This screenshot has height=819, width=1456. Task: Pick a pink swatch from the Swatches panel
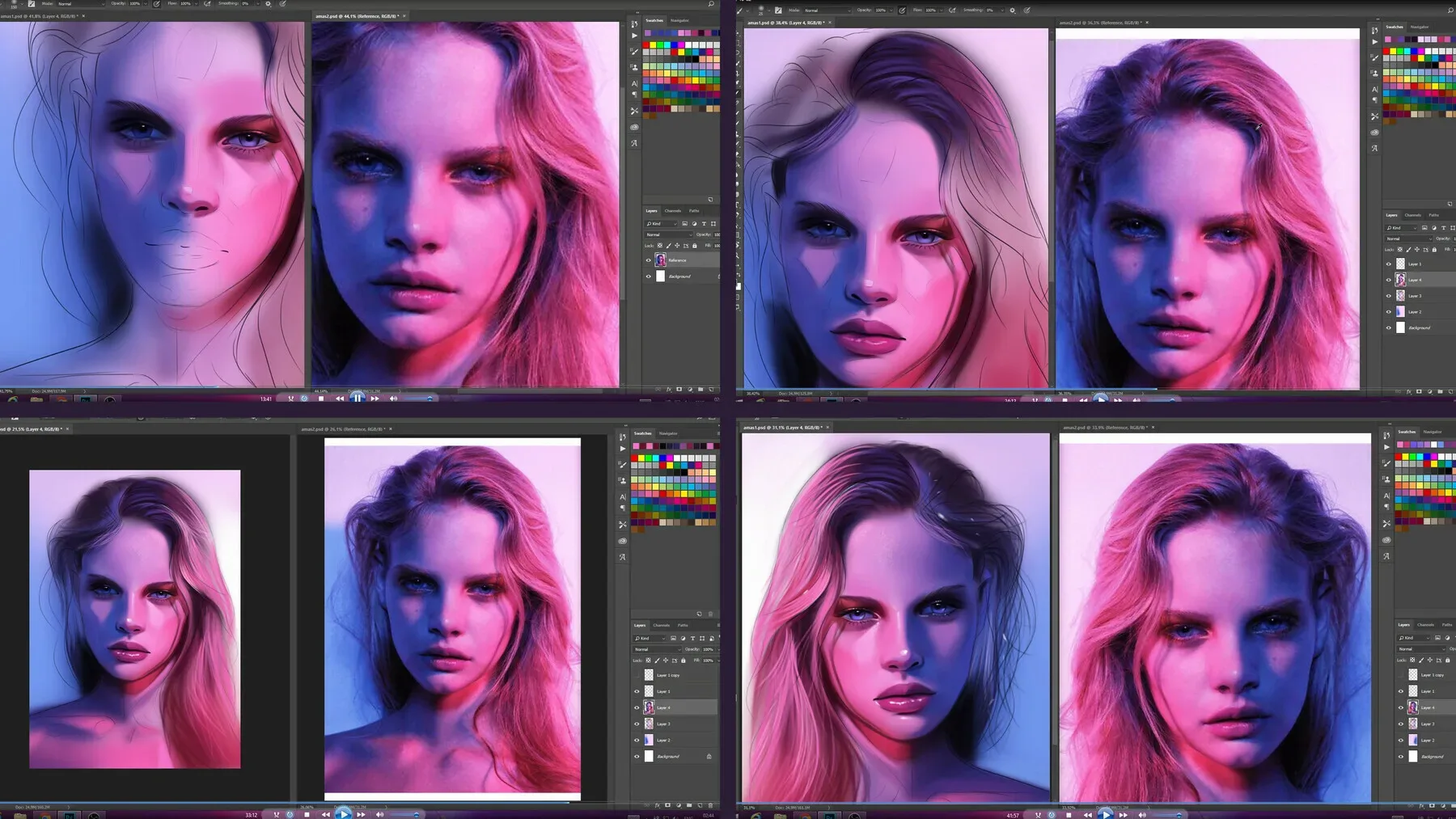point(636,447)
